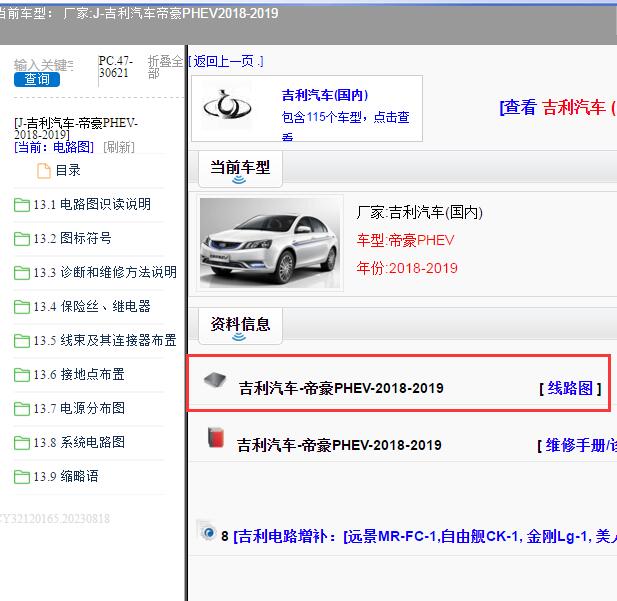The height and width of the screenshot is (601, 617).
Task: Click the document icon beside item 8
Action: (207, 531)
